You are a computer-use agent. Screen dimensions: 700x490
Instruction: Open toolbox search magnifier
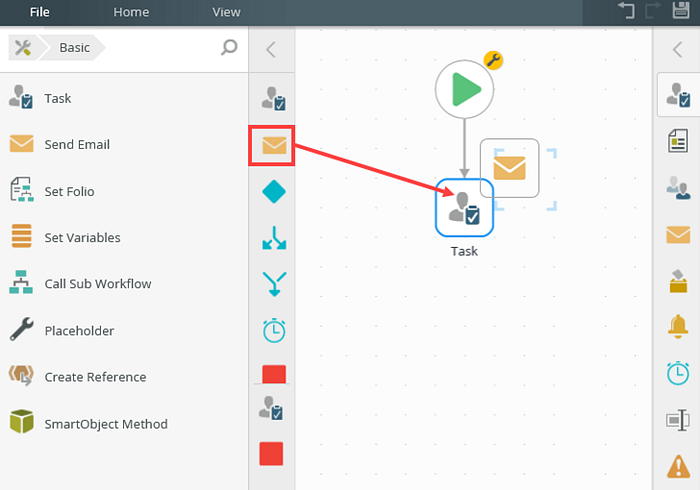[x=229, y=47]
